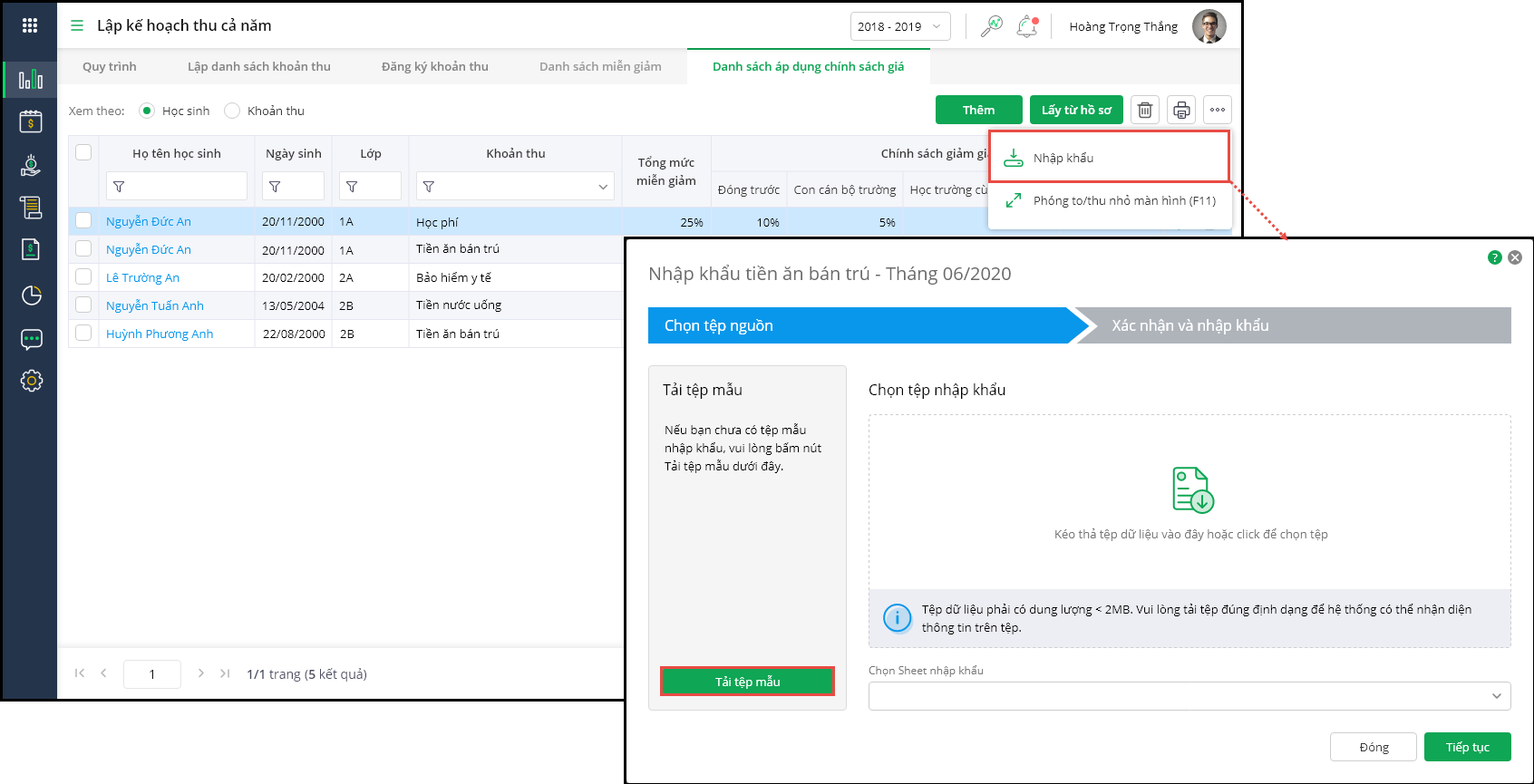Click the file upload icon in drop zone
1534x784 pixels.
click(1192, 489)
